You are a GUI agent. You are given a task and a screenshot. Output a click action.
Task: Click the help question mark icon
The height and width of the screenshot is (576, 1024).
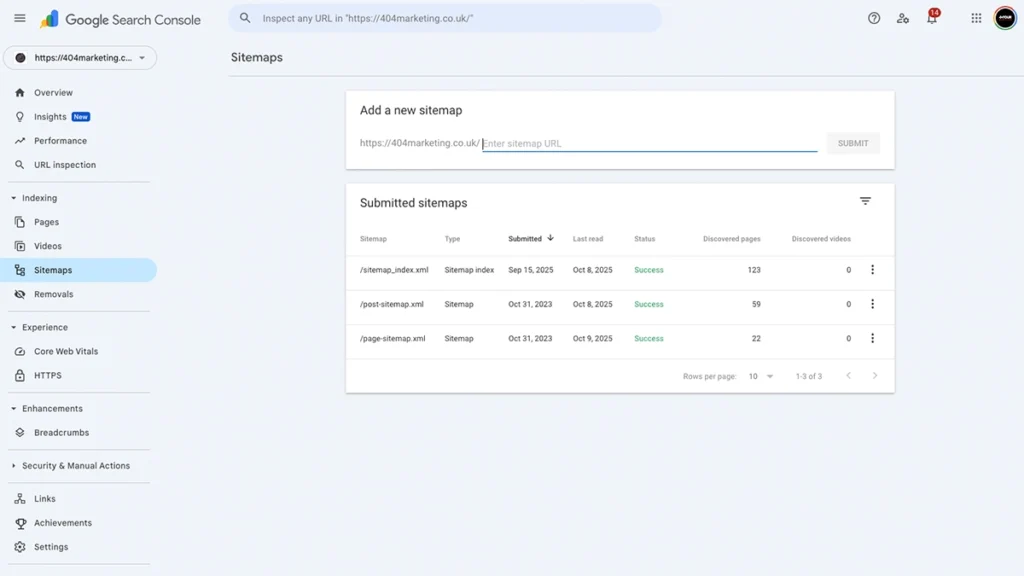[874, 18]
